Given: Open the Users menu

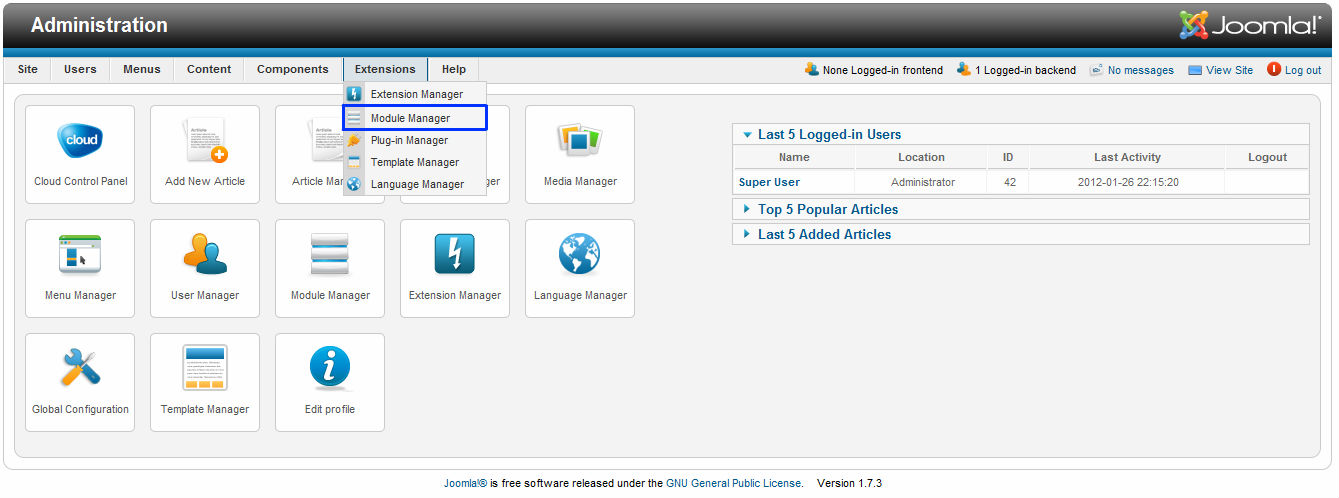Looking at the screenshot, I should 80,70.
